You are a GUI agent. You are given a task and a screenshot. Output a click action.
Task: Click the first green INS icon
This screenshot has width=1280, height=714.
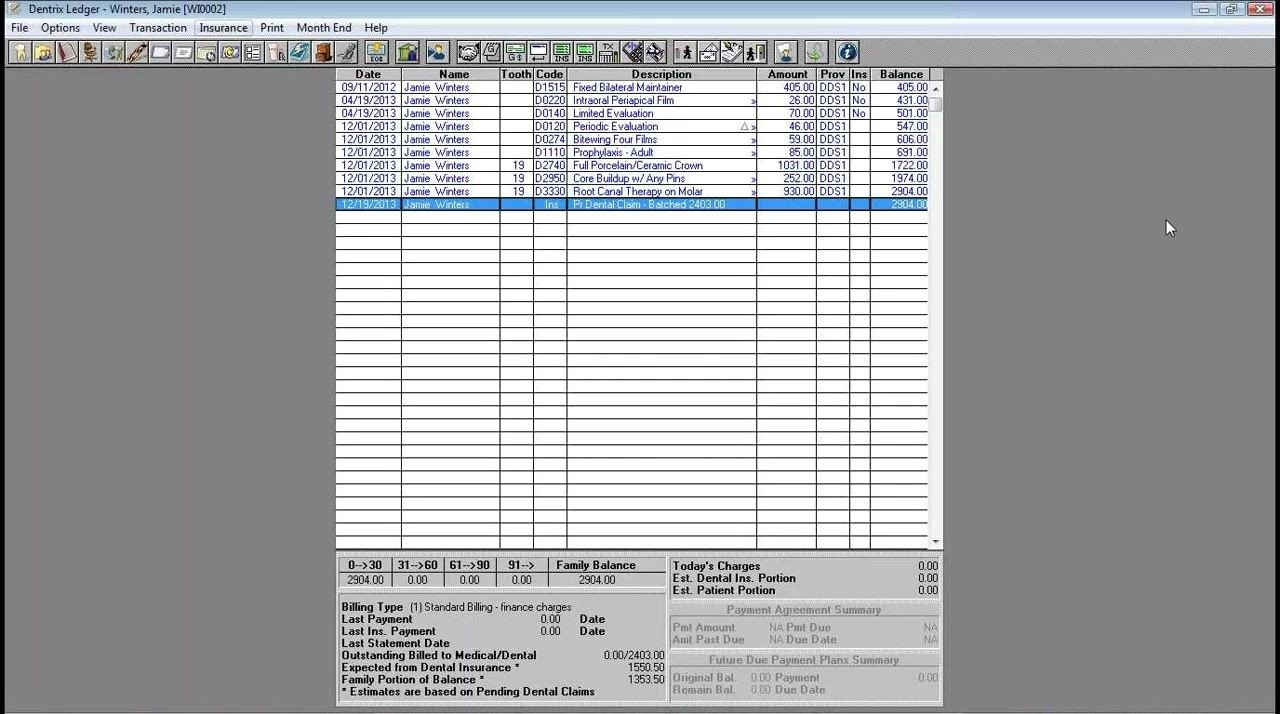click(562, 52)
